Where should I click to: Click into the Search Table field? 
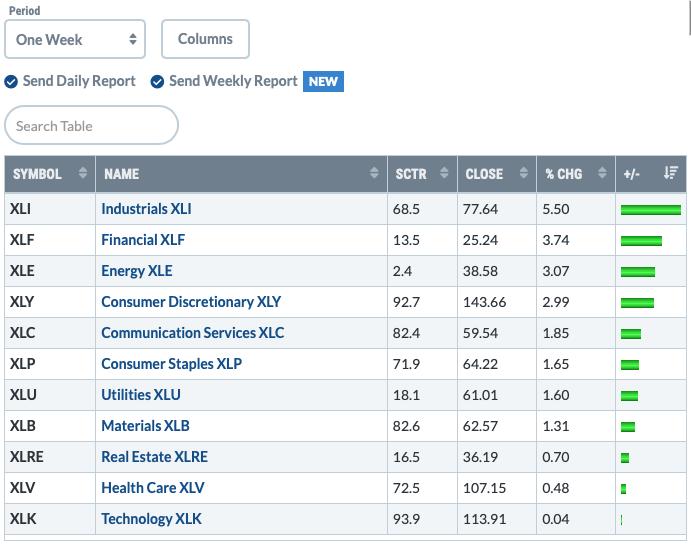click(x=91, y=125)
